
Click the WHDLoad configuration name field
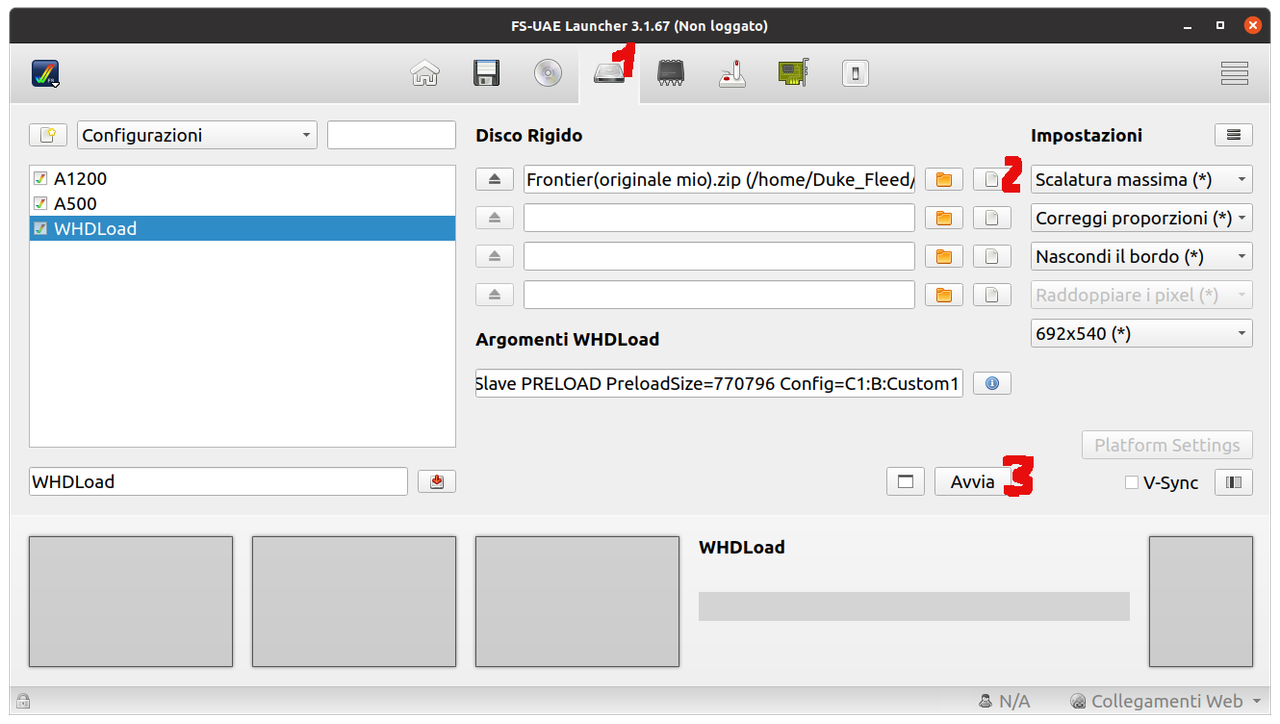219,481
